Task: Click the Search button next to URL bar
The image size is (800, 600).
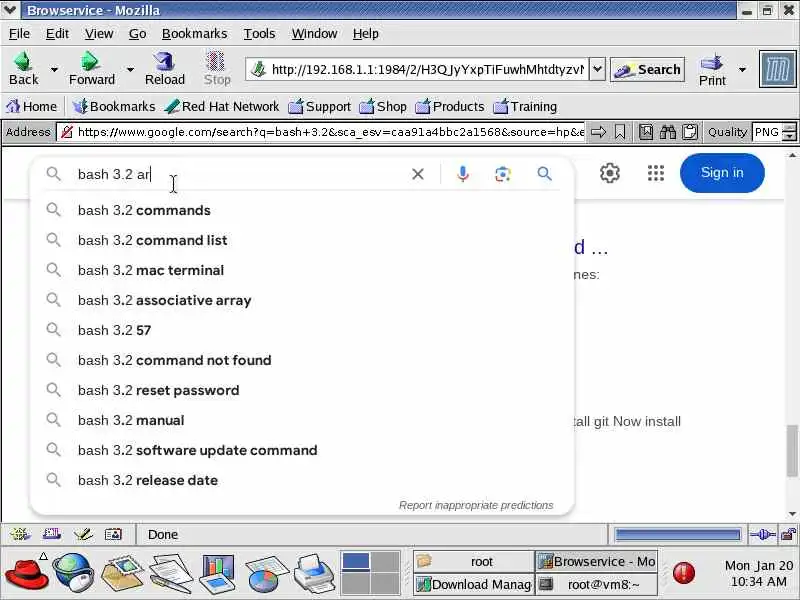Action: pyautogui.click(x=647, y=69)
